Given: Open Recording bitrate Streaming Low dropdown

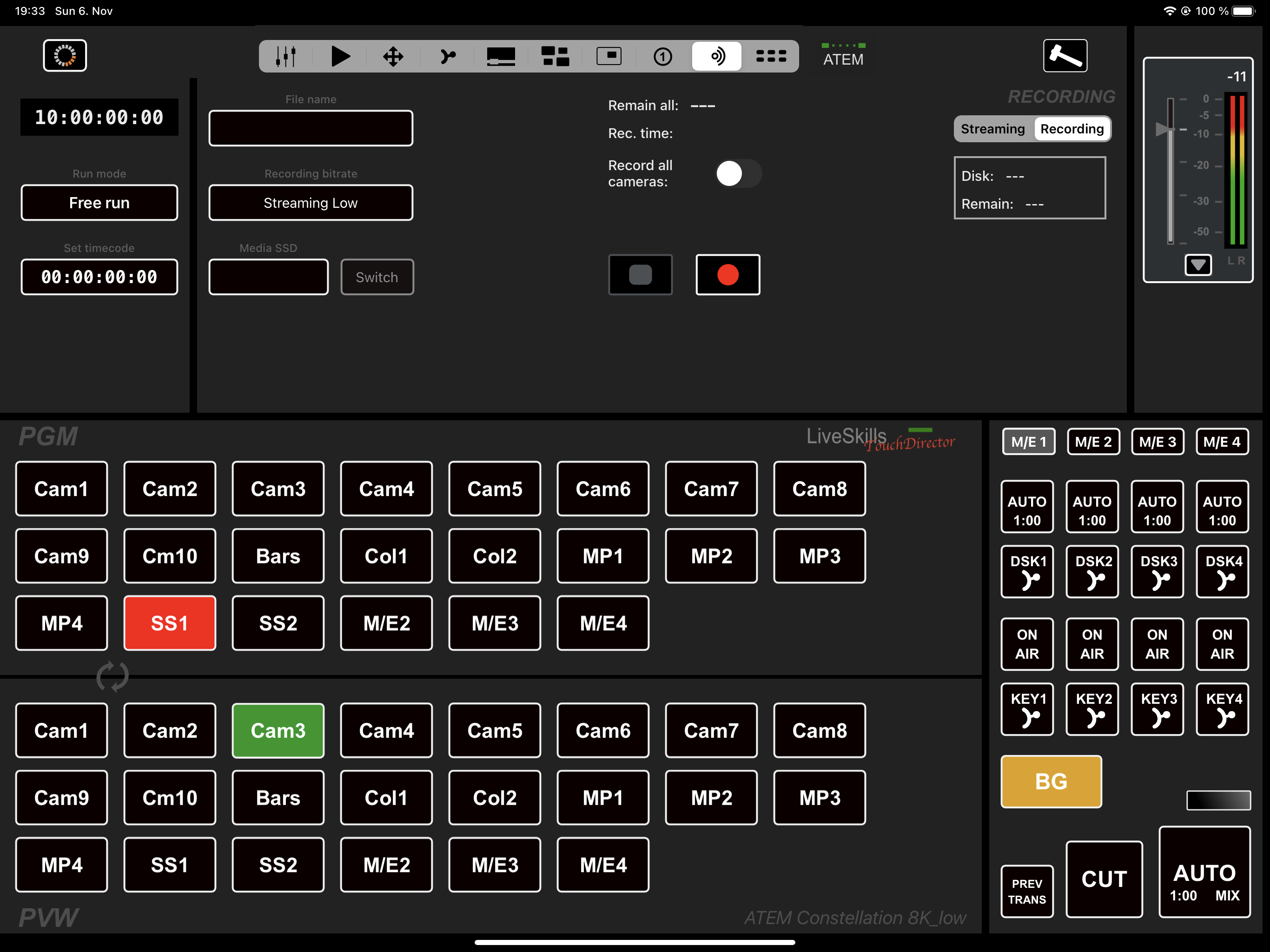Looking at the screenshot, I should 311,203.
